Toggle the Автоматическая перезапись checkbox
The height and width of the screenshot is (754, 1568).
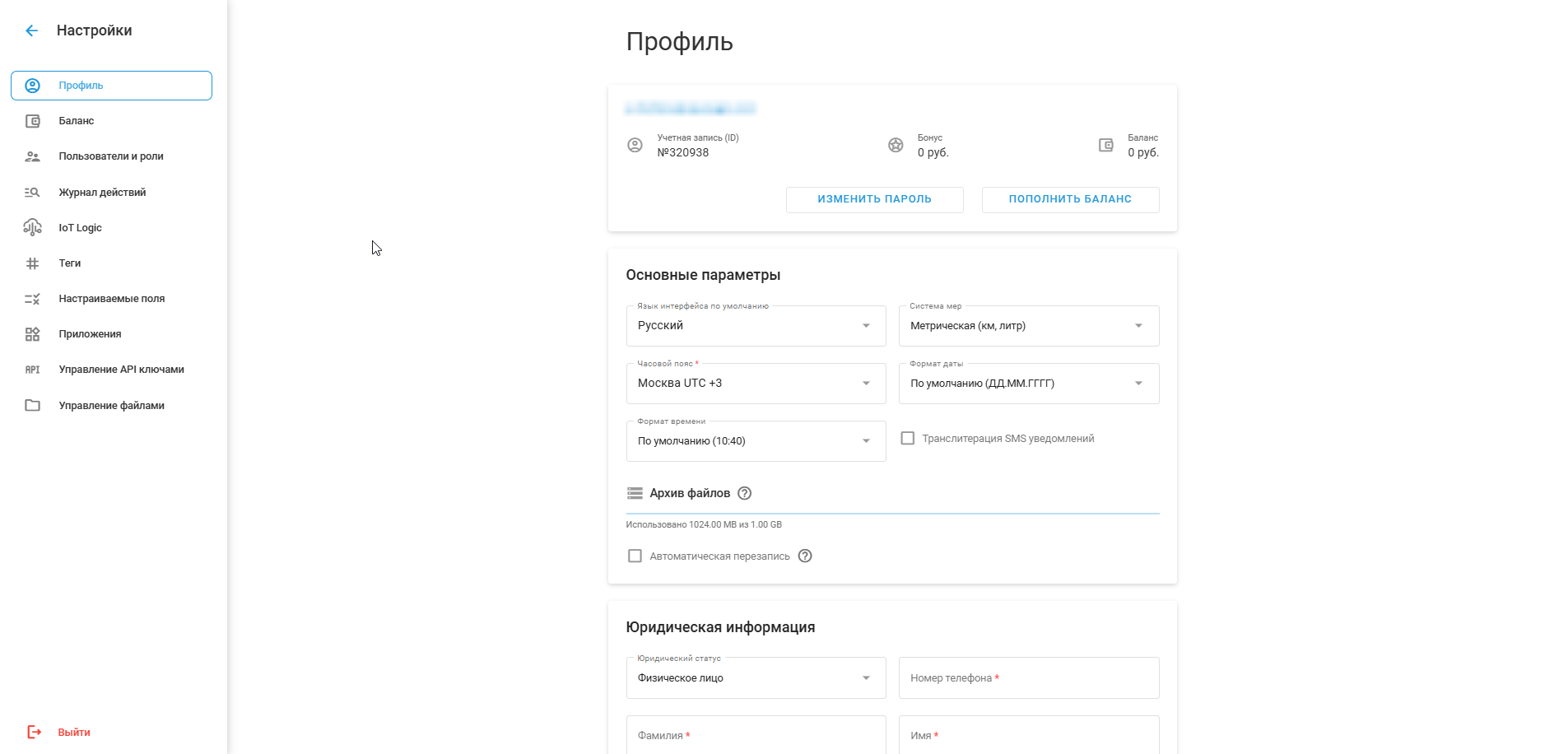point(635,556)
